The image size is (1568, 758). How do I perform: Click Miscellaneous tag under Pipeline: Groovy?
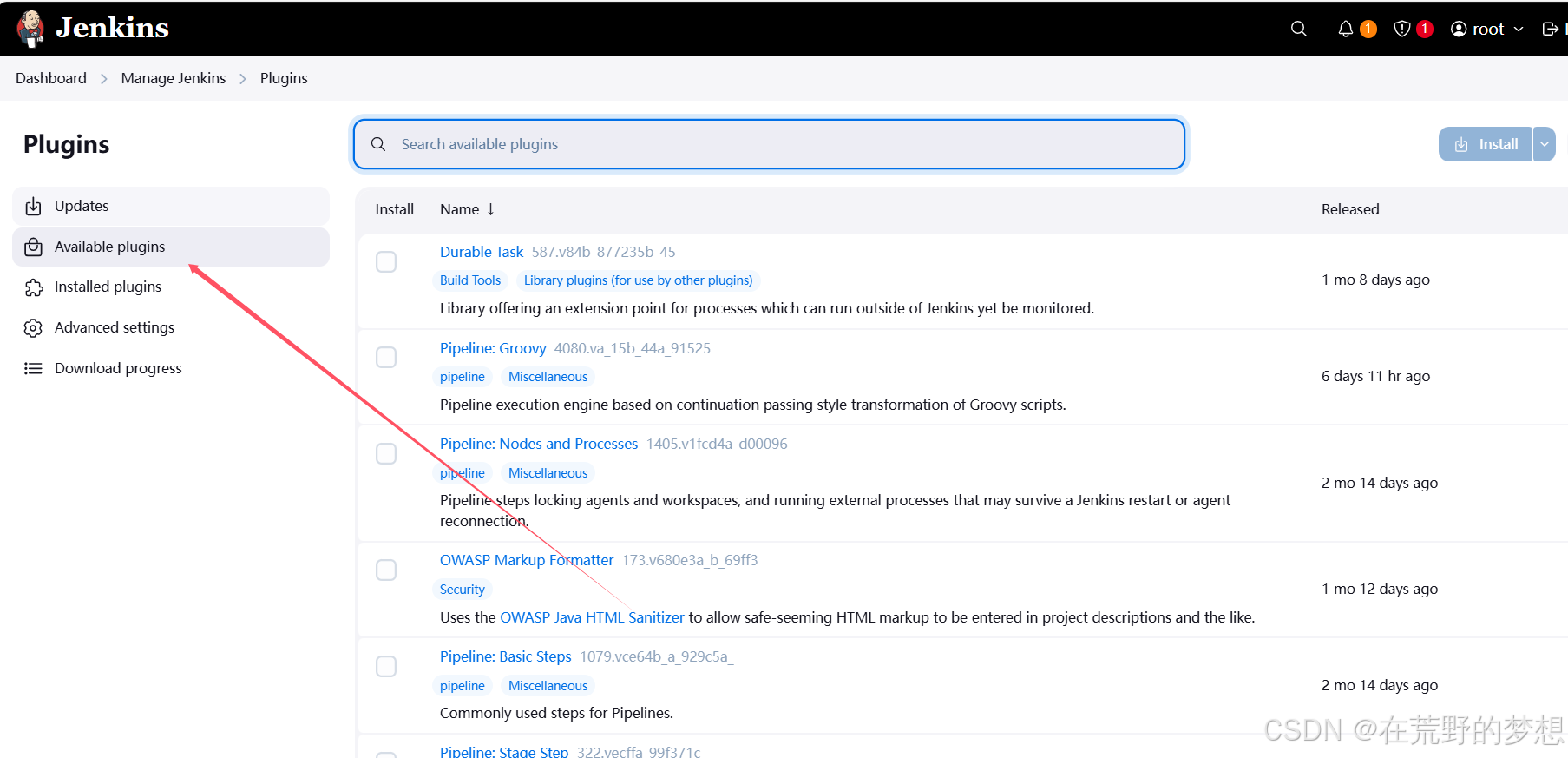point(548,377)
